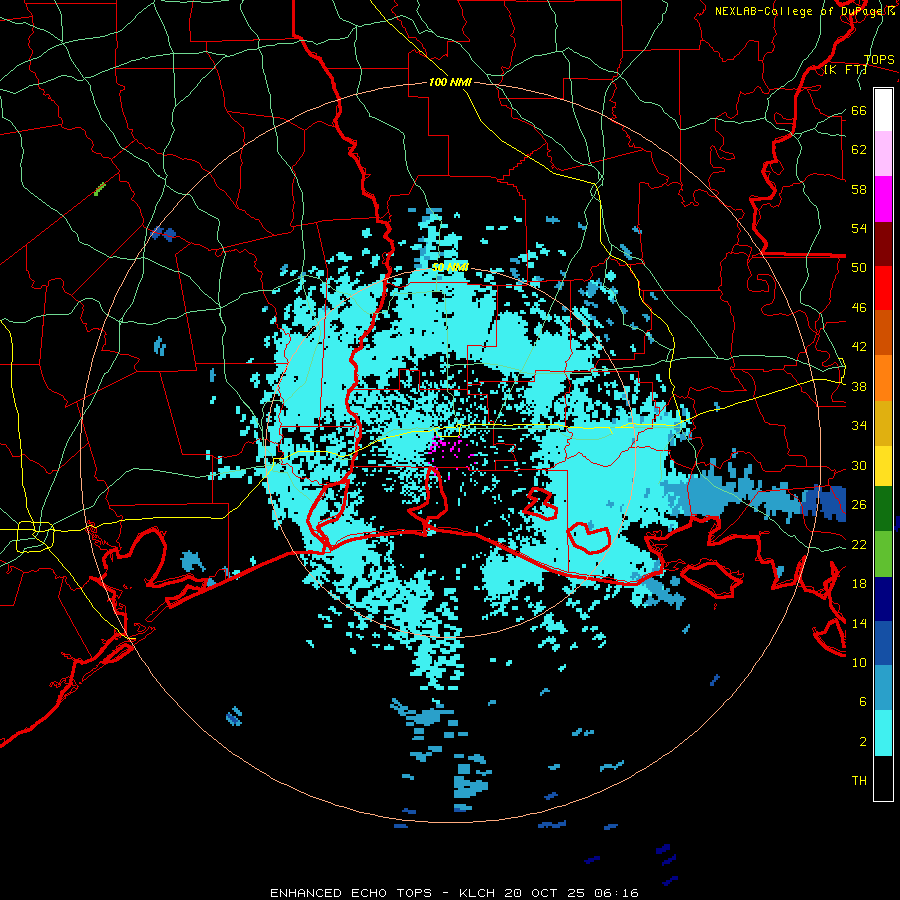The width and height of the screenshot is (900, 900).
Task: Click the magenta legend swatch
Action: click(883, 199)
